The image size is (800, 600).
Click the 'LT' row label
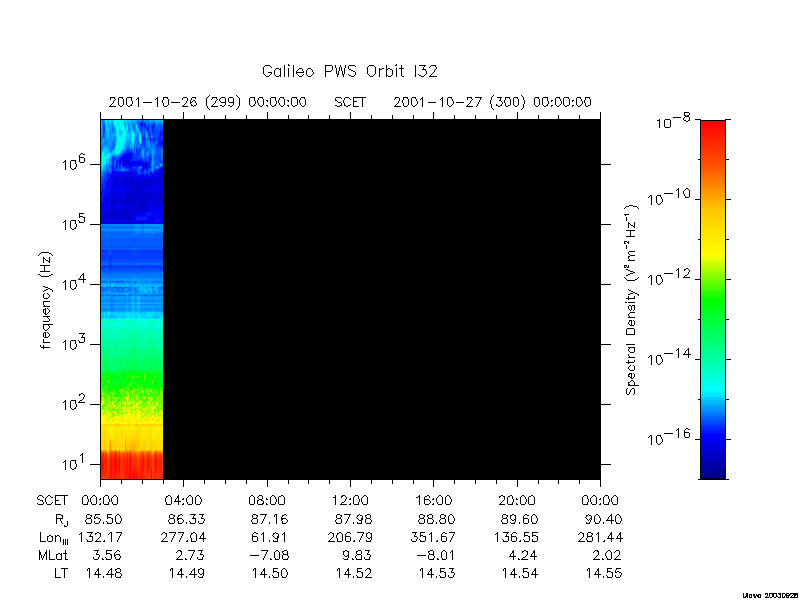point(61,573)
